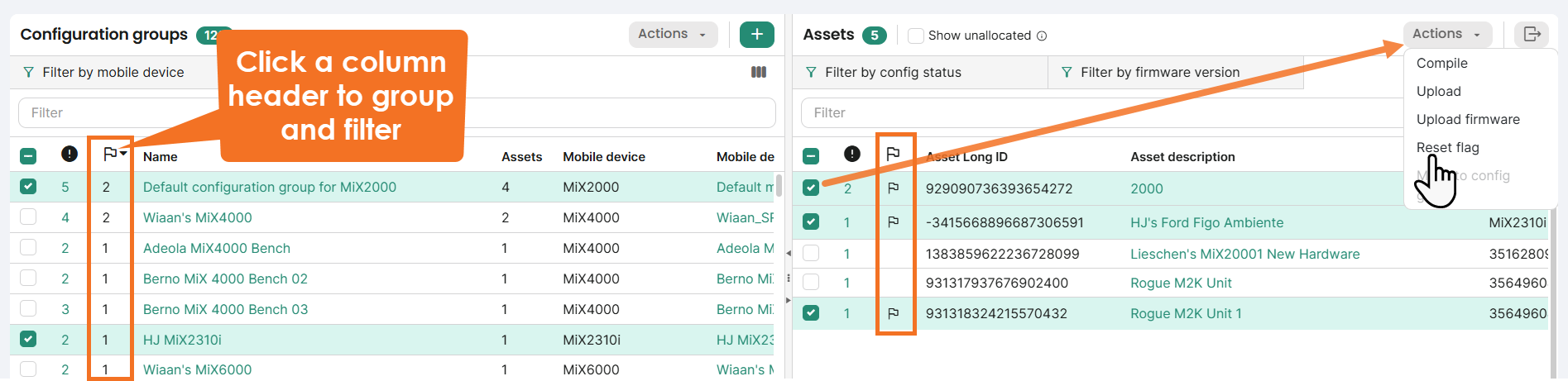Open the Actions dropdown in the Assets panel
Image resolution: width=1568 pixels, height=381 pixels.
pyautogui.click(x=1447, y=34)
